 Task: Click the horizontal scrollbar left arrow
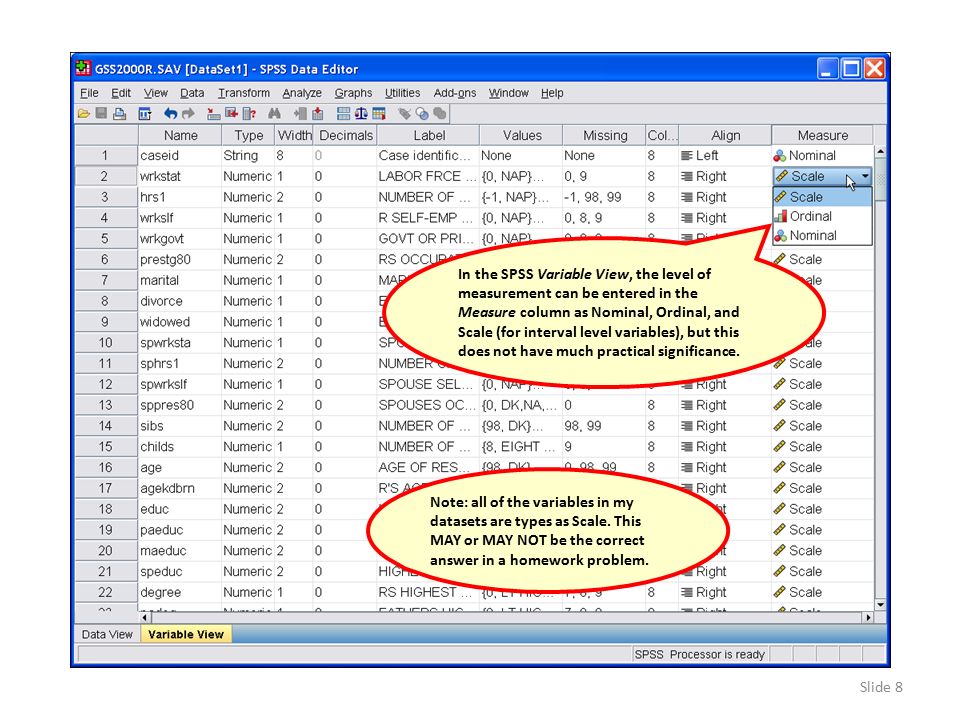click(144, 618)
